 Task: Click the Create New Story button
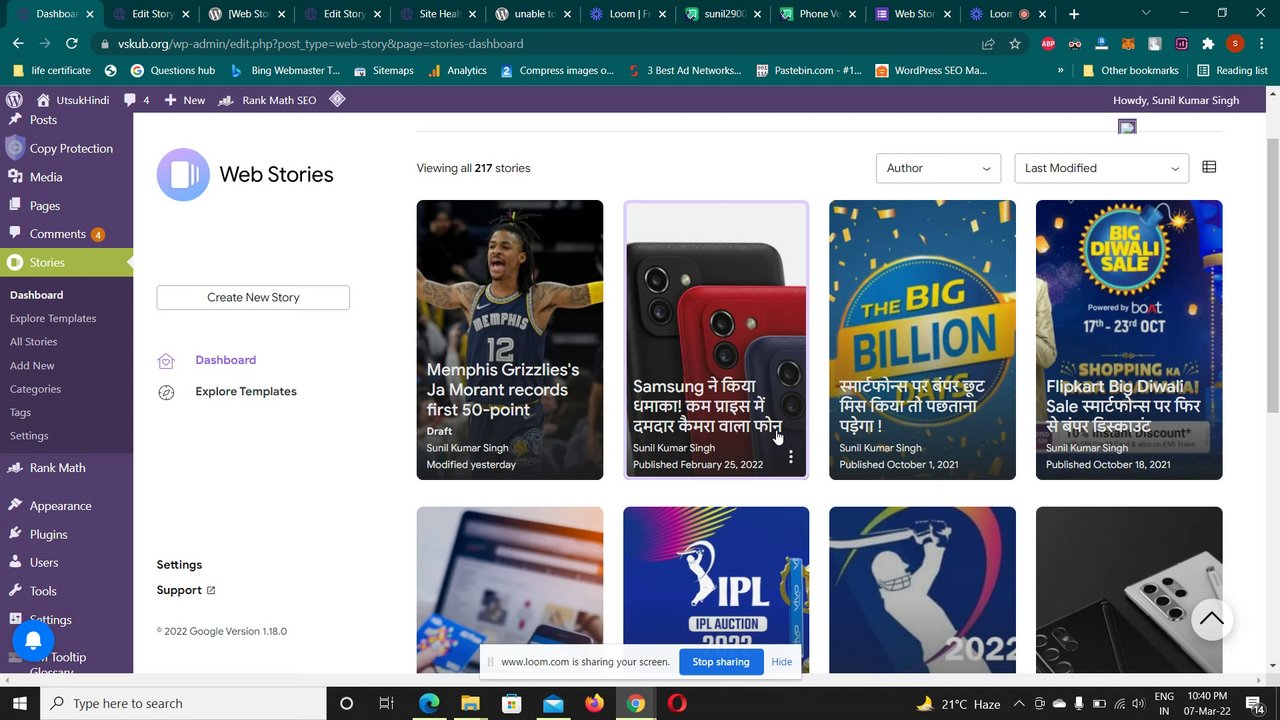coord(253,297)
